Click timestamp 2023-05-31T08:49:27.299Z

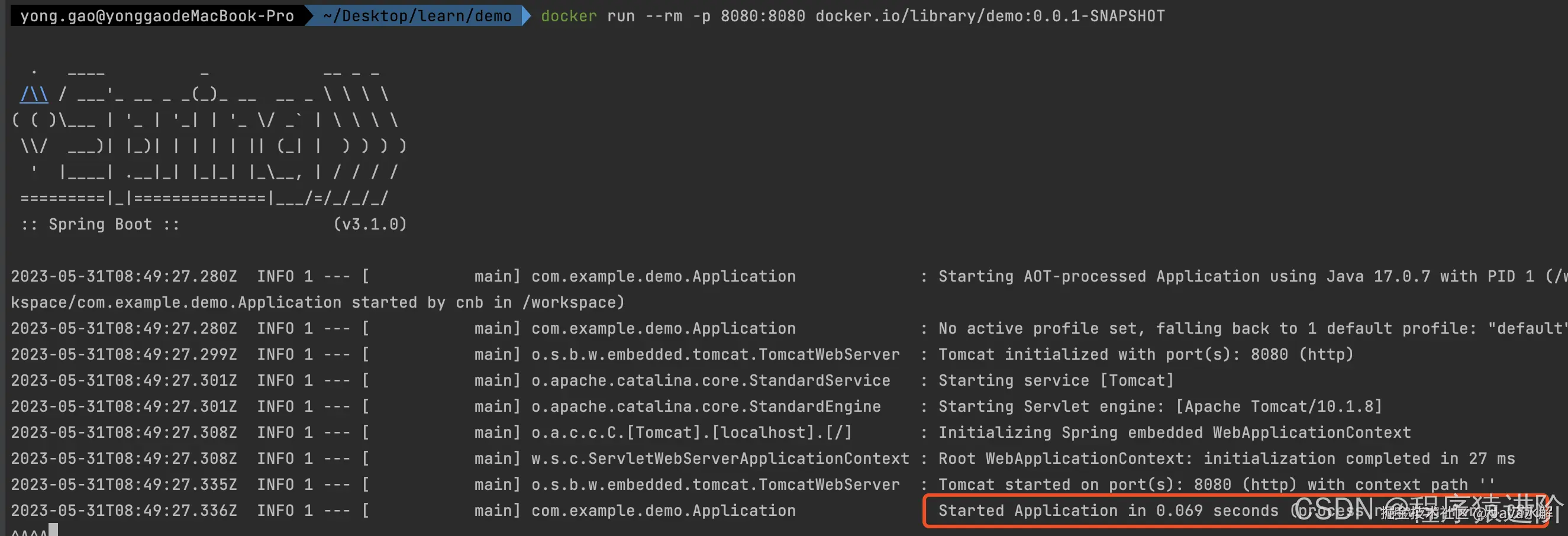pos(124,354)
